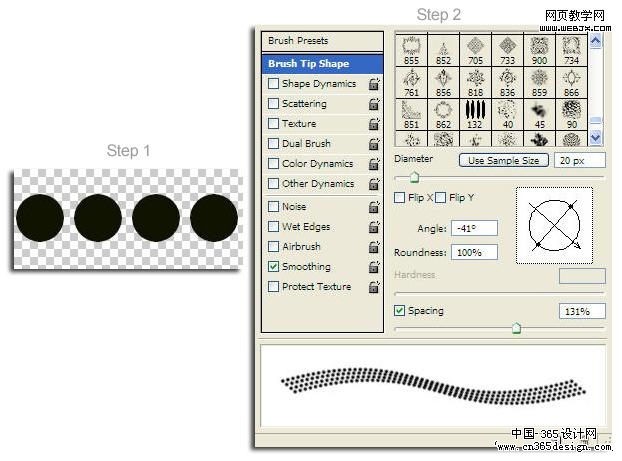Pick the 866 brush preset
The height and width of the screenshot is (461, 622).
[571, 82]
